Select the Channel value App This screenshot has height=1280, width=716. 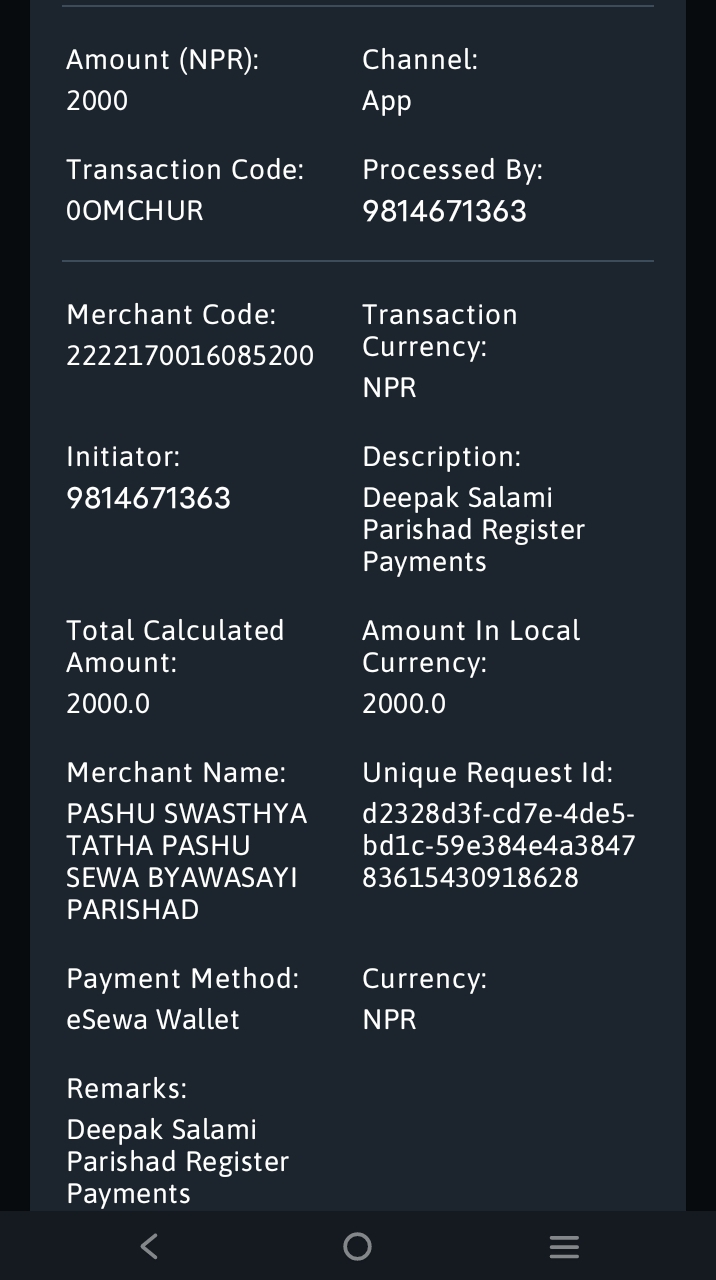pyautogui.click(x=387, y=102)
